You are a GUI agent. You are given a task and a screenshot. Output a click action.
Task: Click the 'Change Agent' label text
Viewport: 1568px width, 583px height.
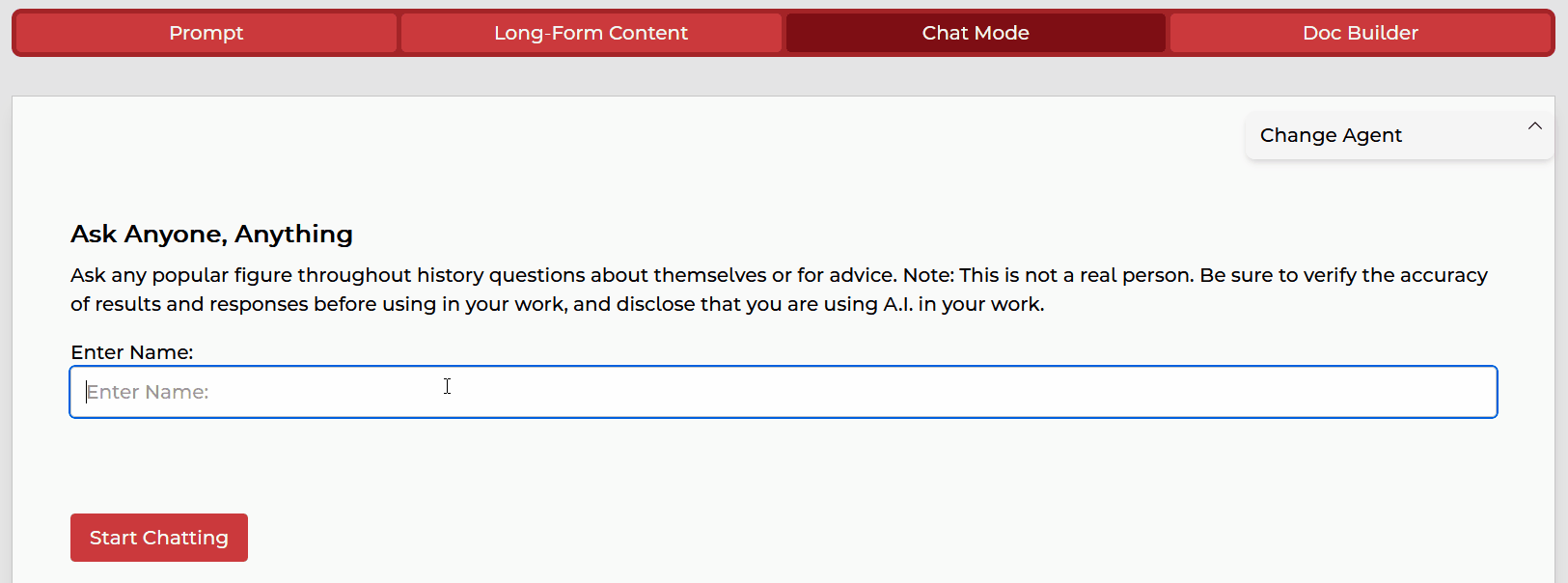click(1330, 135)
